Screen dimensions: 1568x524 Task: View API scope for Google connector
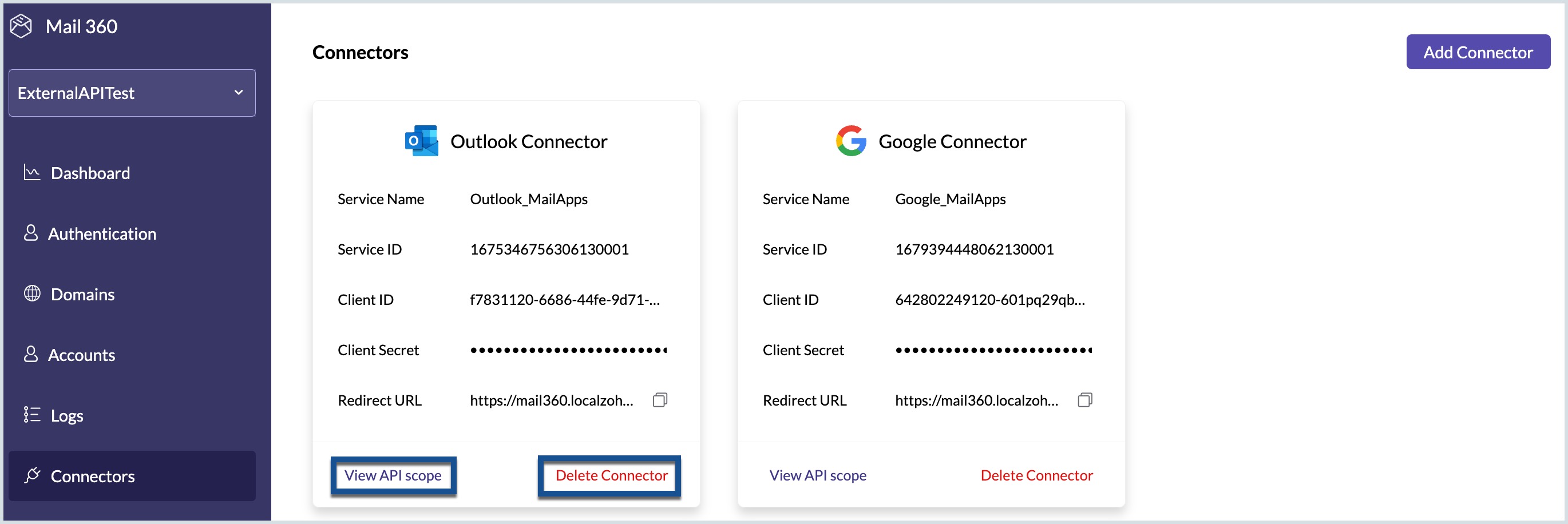tap(818, 475)
